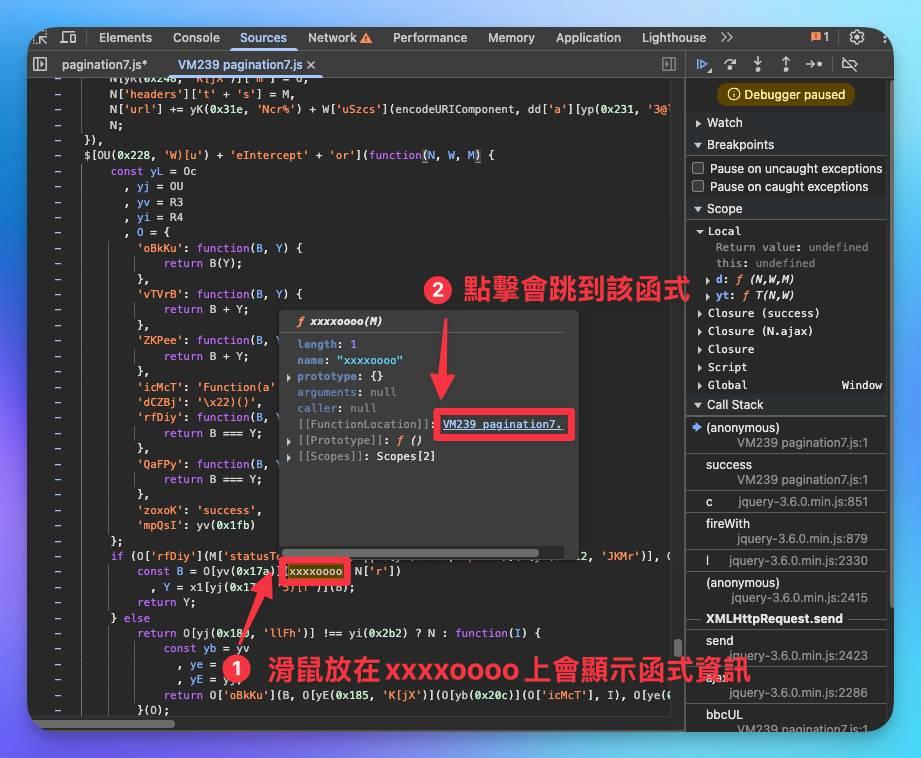Viewport: 921px width, 758px height.
Task: Open the Performance tab
Action: pos(430,38)
